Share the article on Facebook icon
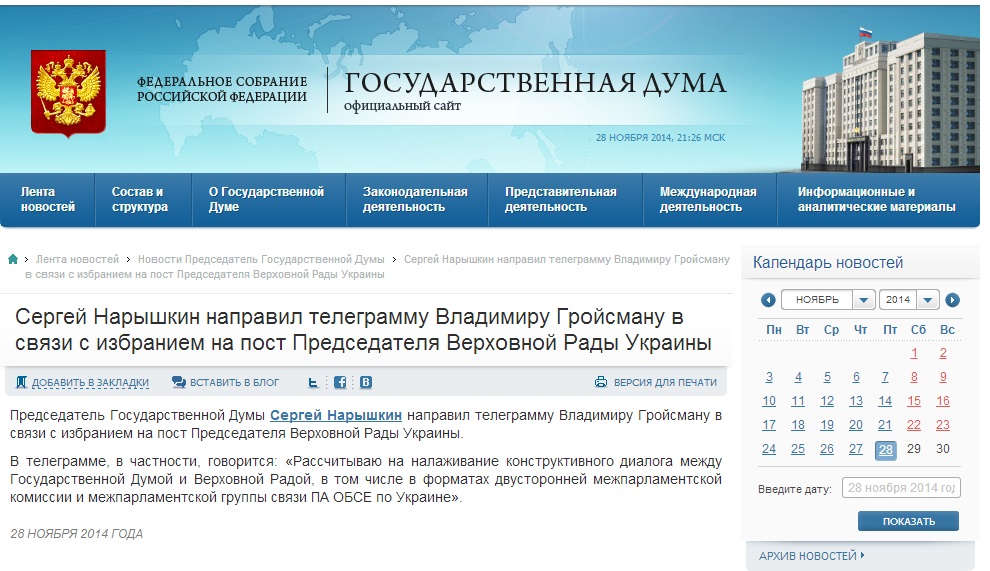 340,382
